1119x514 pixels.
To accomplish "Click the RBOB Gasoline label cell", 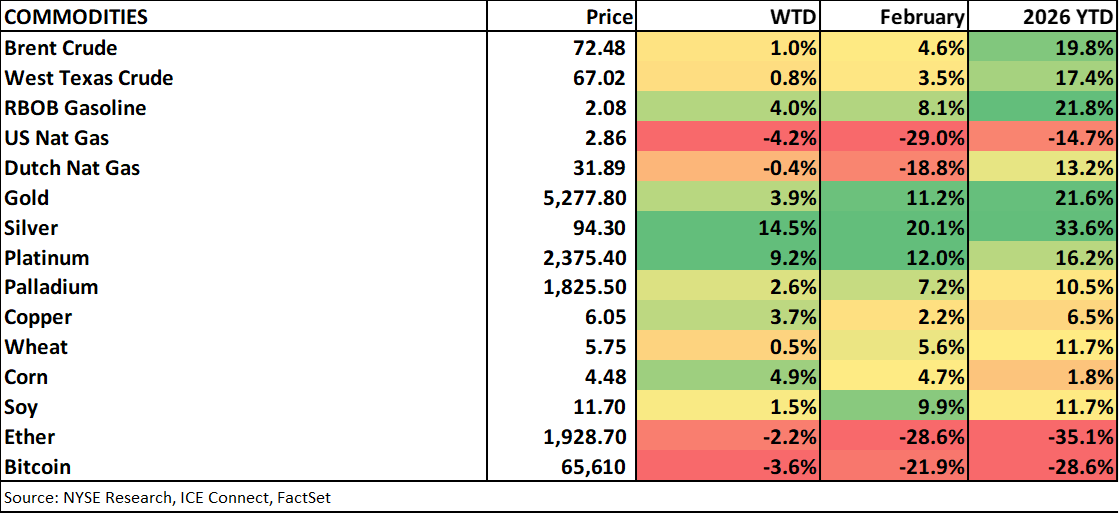I will coord(75,108).
